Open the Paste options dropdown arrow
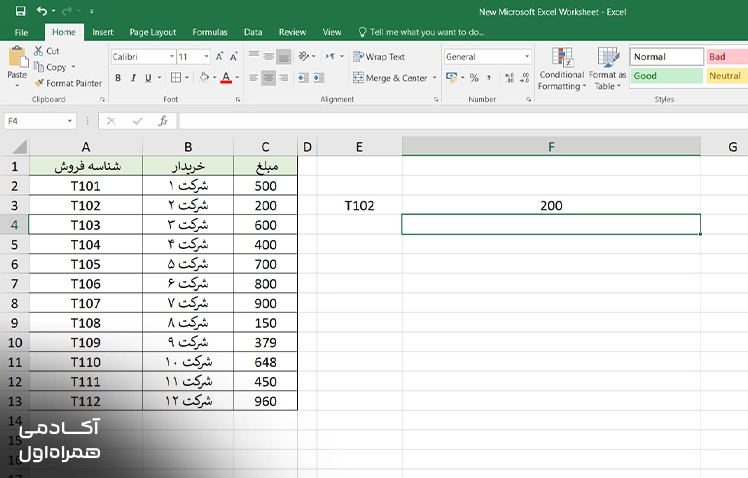This screenshot has height=478, width=748. pos(17,85)
